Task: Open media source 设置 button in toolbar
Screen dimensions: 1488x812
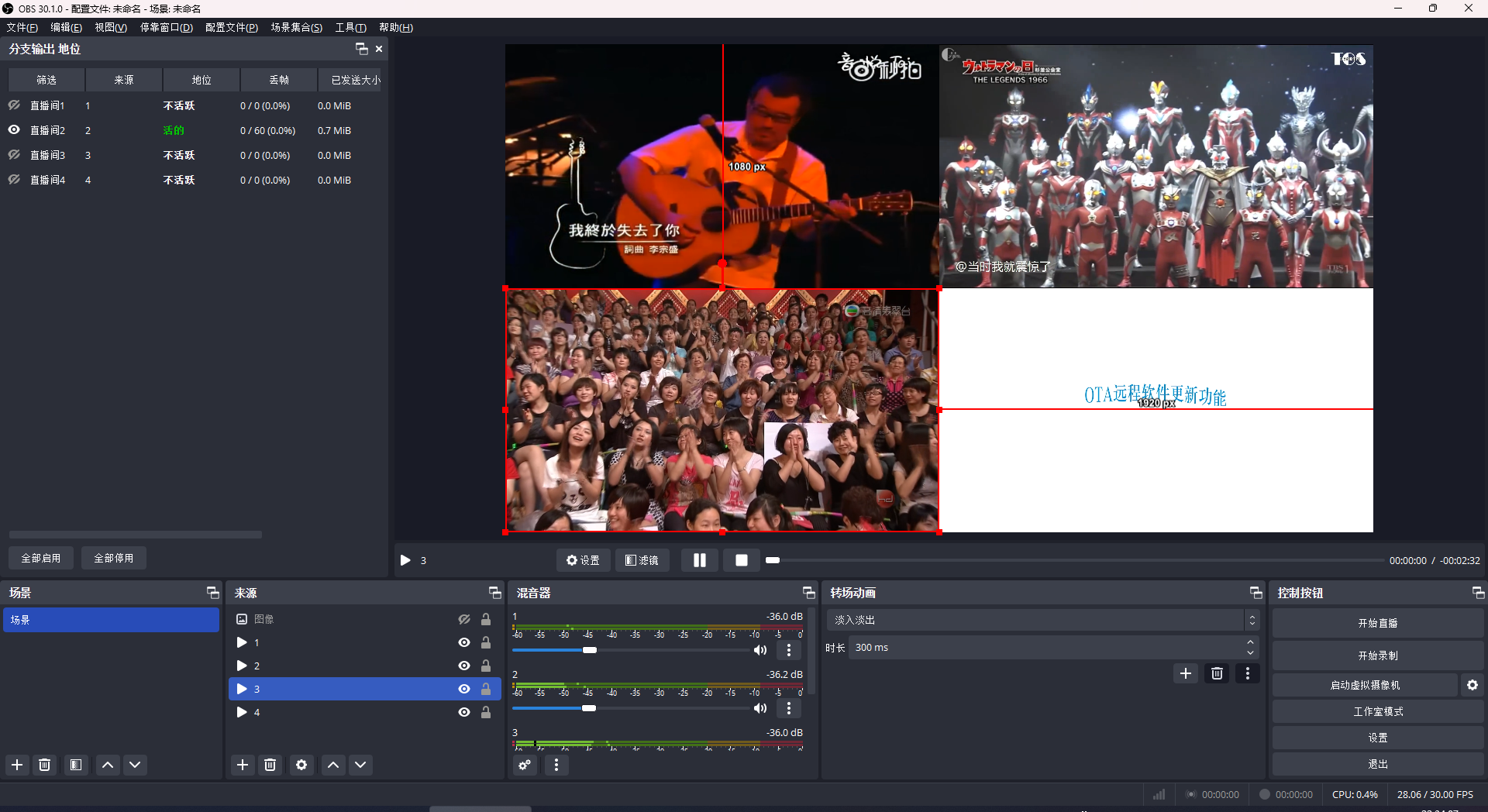Action: tap(583, 560)
